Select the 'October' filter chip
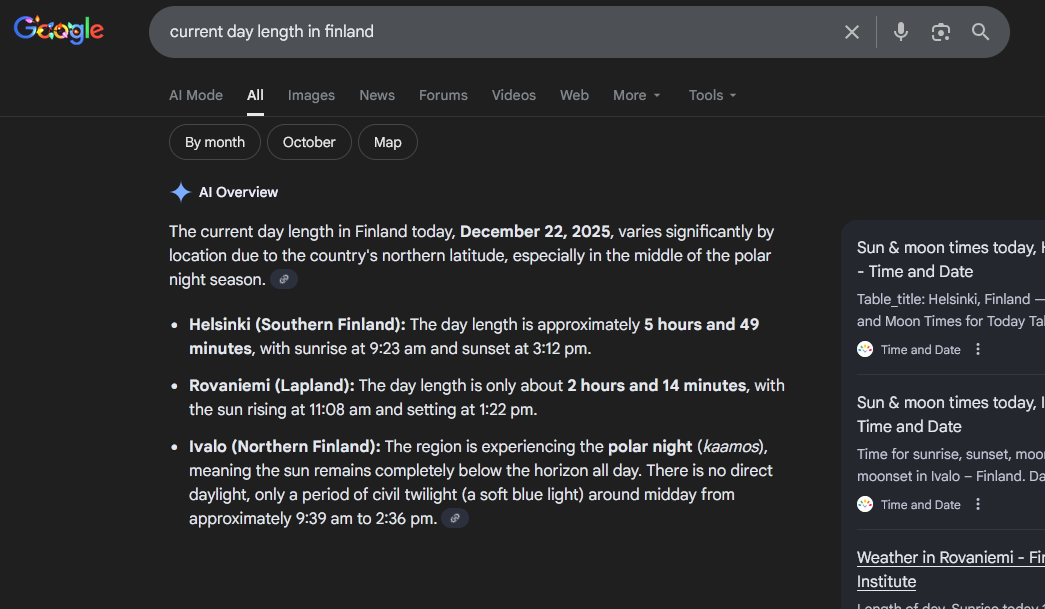Image resolution: width=1045 pixels, height=609 pixels. [309, 142]
